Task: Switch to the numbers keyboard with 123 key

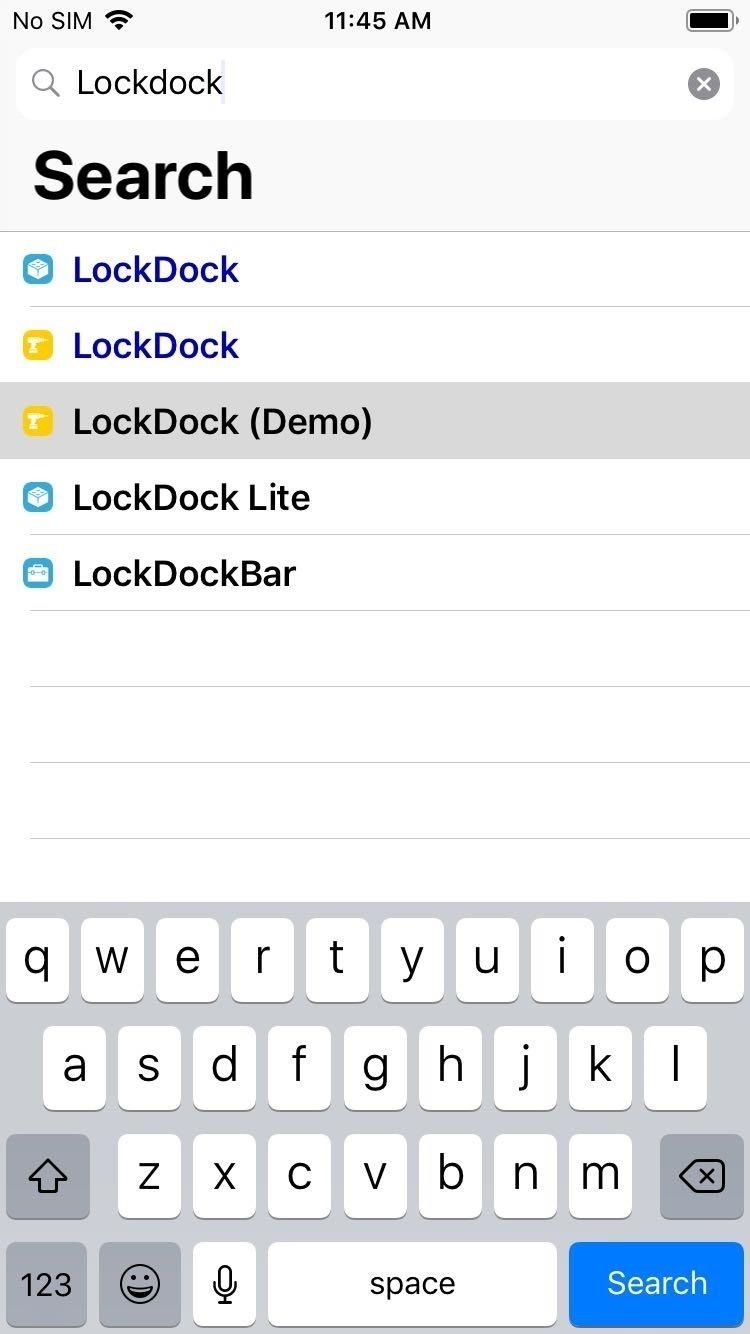Action: [x=46, y=1284]
